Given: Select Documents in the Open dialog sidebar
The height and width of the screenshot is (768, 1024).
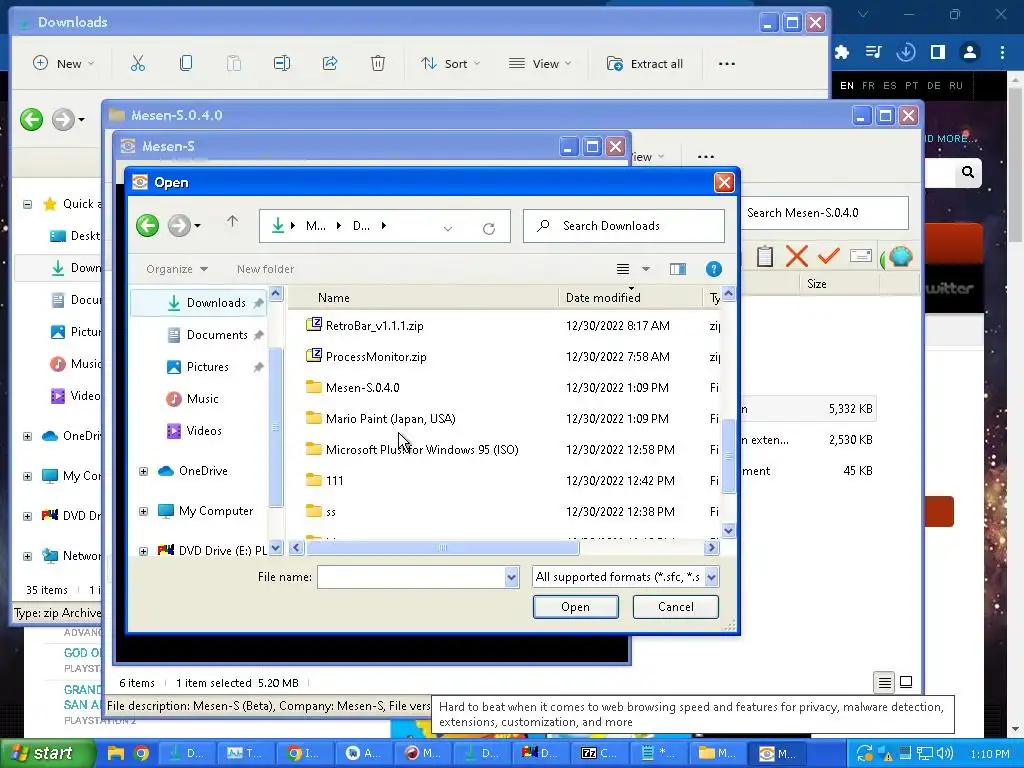Looking at the screenshot, I should pyautogui.click(x=199, y=335).
